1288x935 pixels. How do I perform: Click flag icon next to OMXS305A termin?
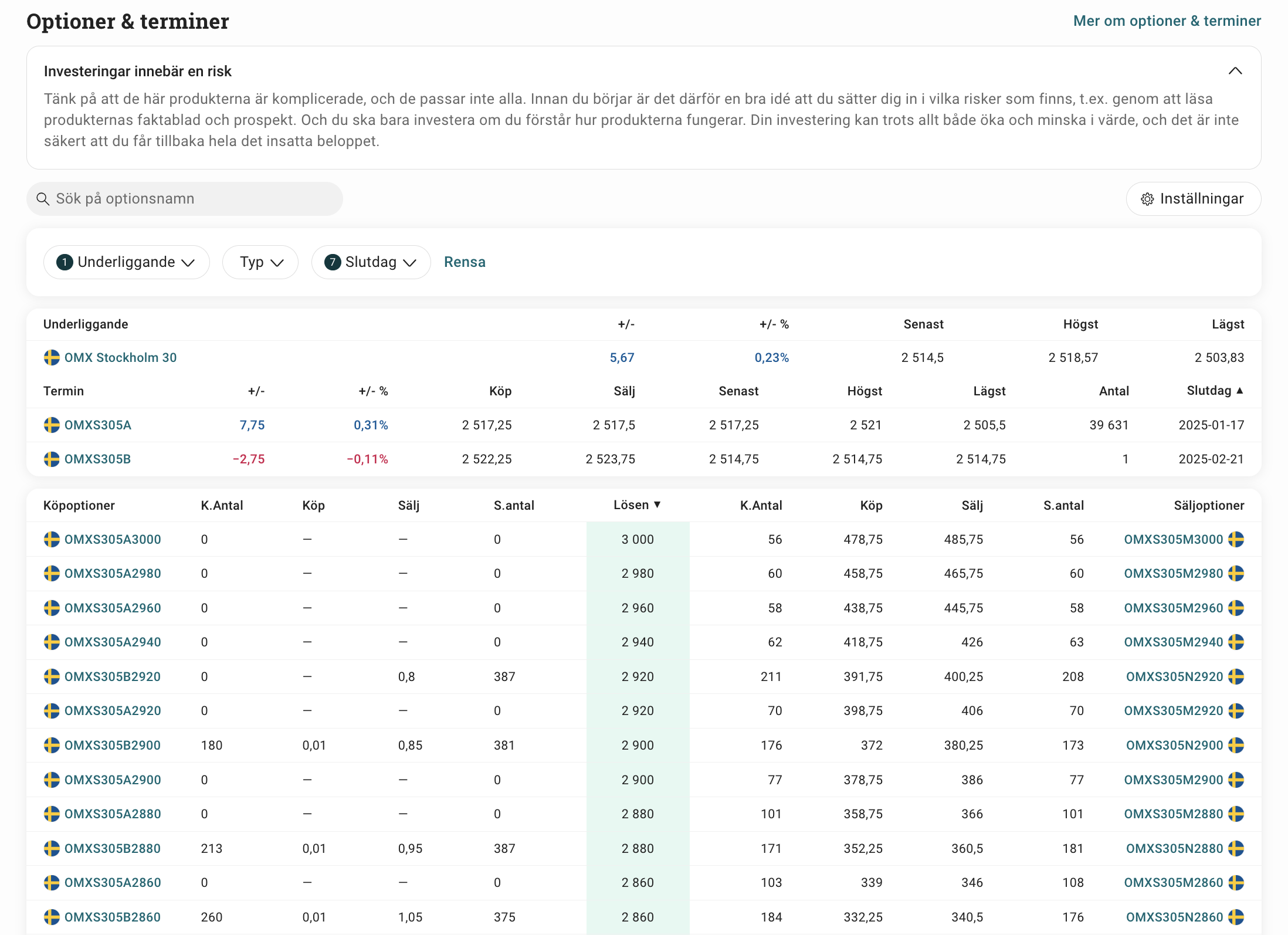52,425
